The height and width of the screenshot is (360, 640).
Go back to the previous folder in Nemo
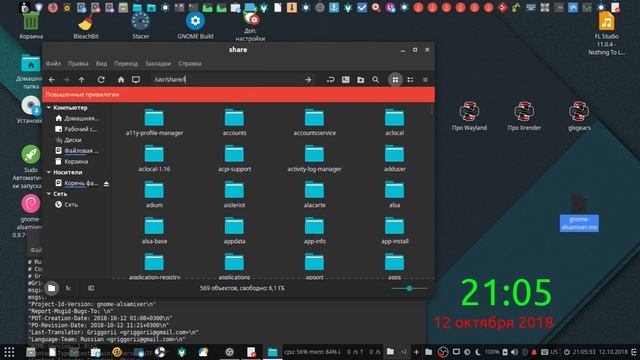click(x=52, y=80)
